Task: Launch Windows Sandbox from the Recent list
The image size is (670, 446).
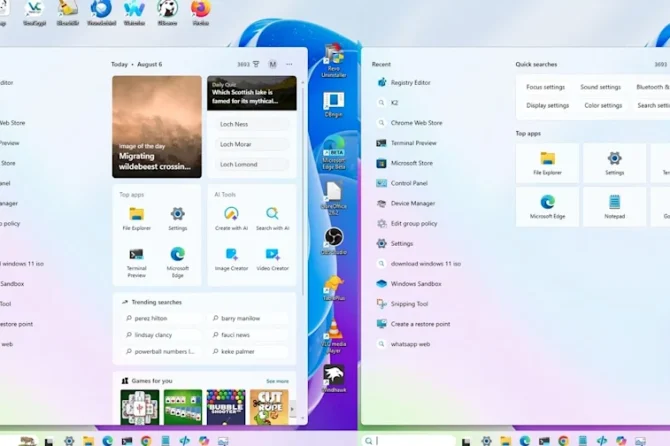Action: click(409, 284)
